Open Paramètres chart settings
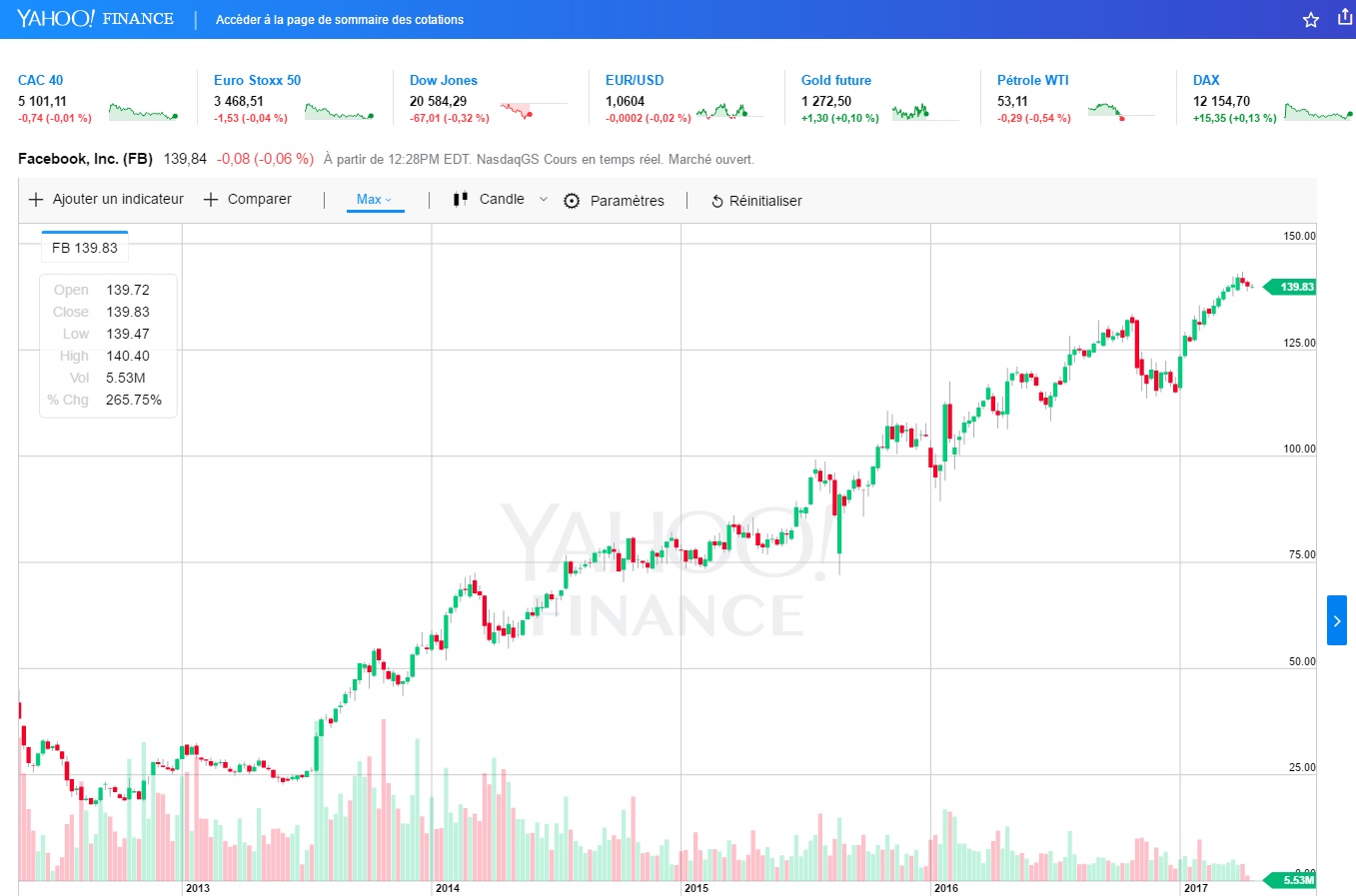 click(628, 201)
